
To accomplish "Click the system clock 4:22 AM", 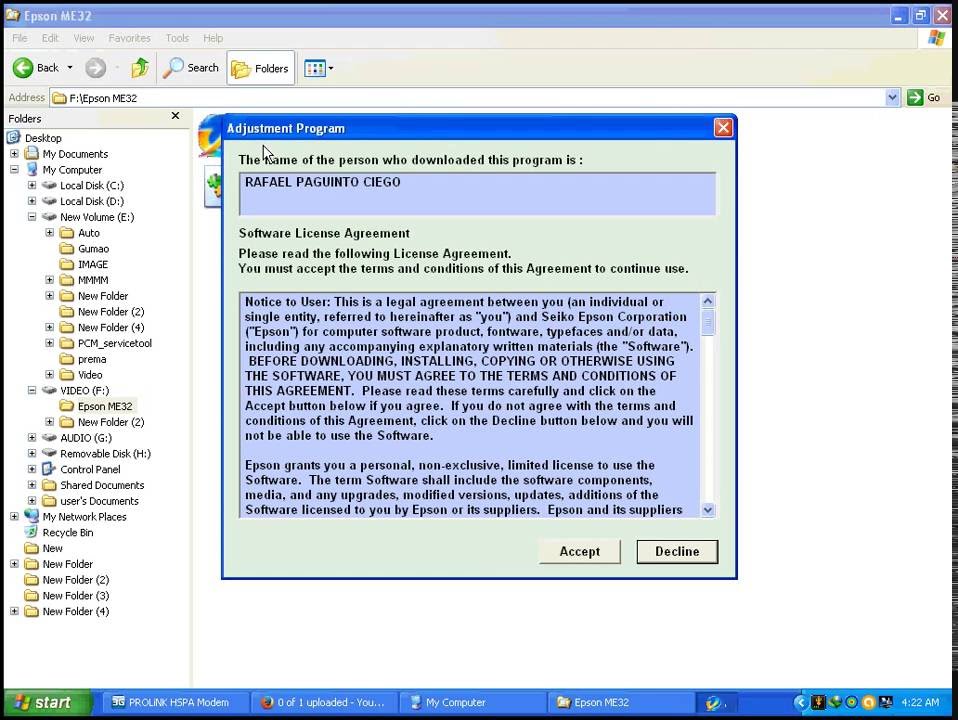I will [x=920, y=702].
